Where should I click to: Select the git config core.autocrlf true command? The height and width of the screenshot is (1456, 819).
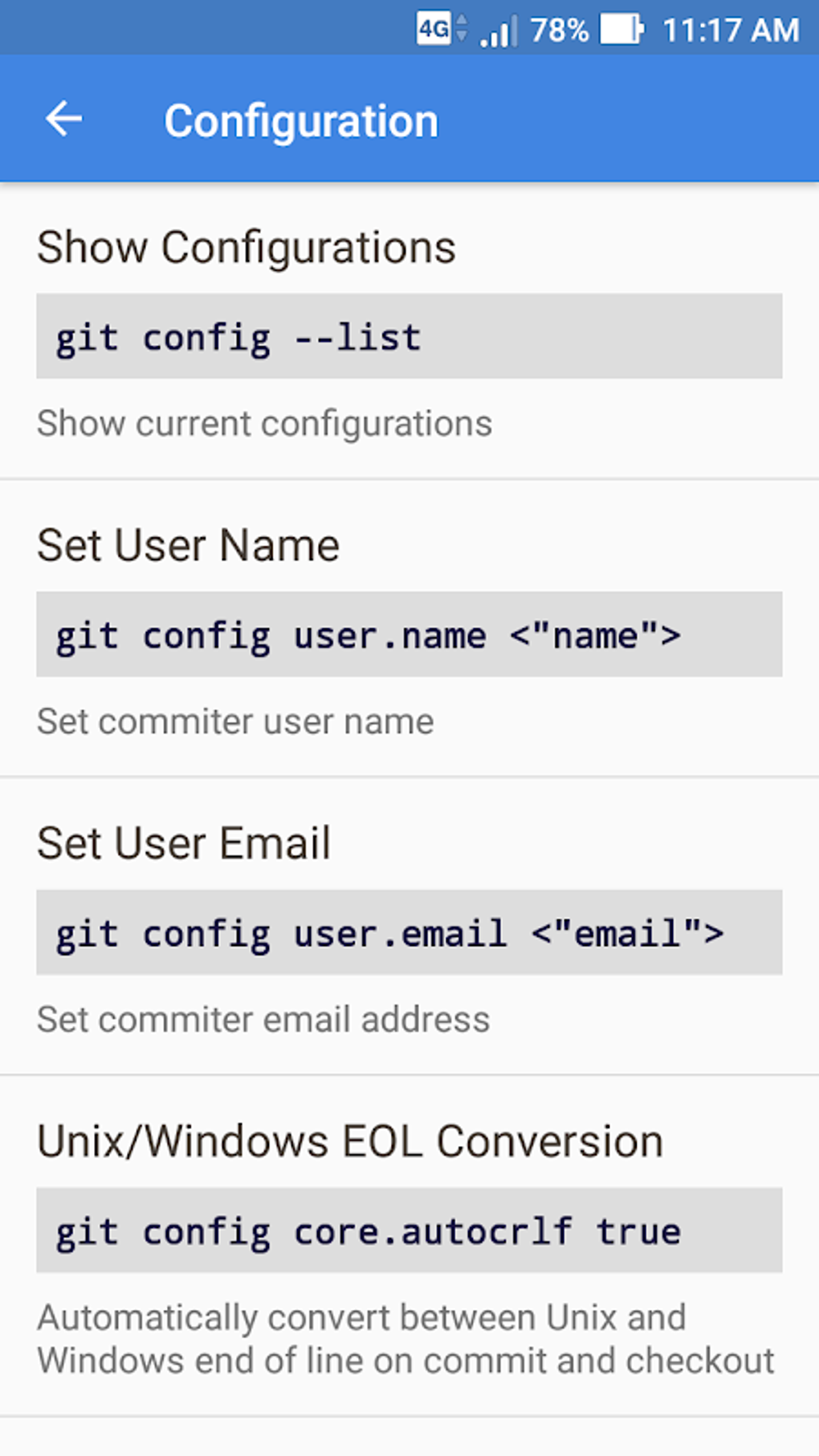(x=409, y=1230)
